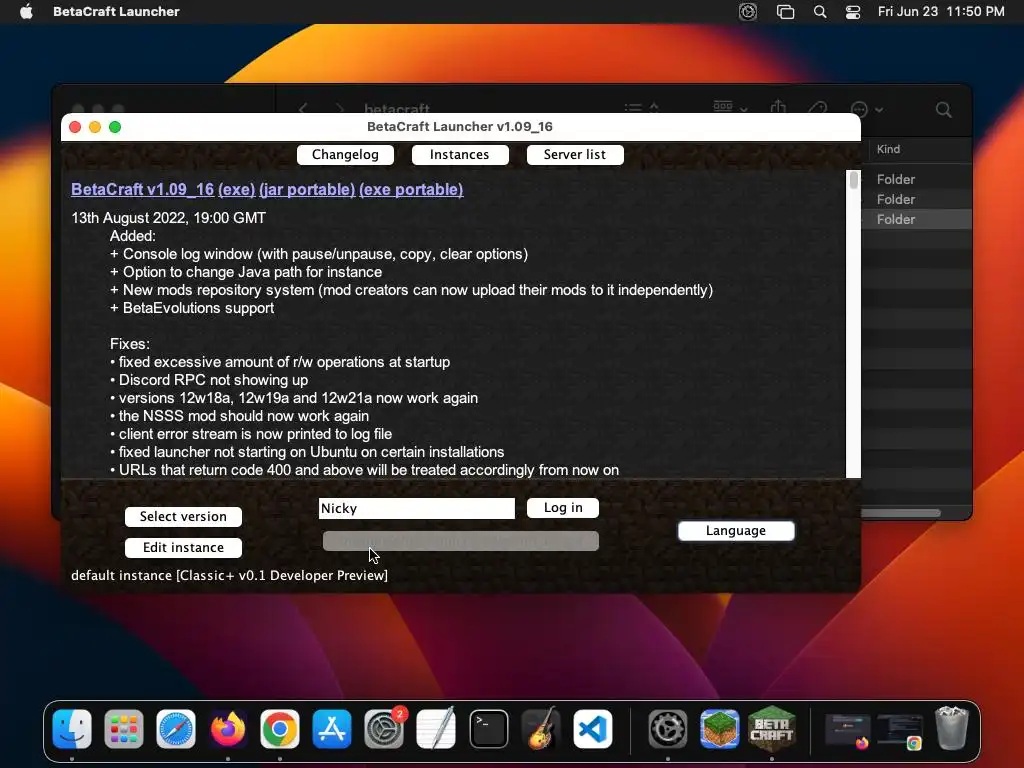The height and width of the screenshot is (768, 1024).
Task: Open Control Center in the menu bar
Action: coord(853,12)
